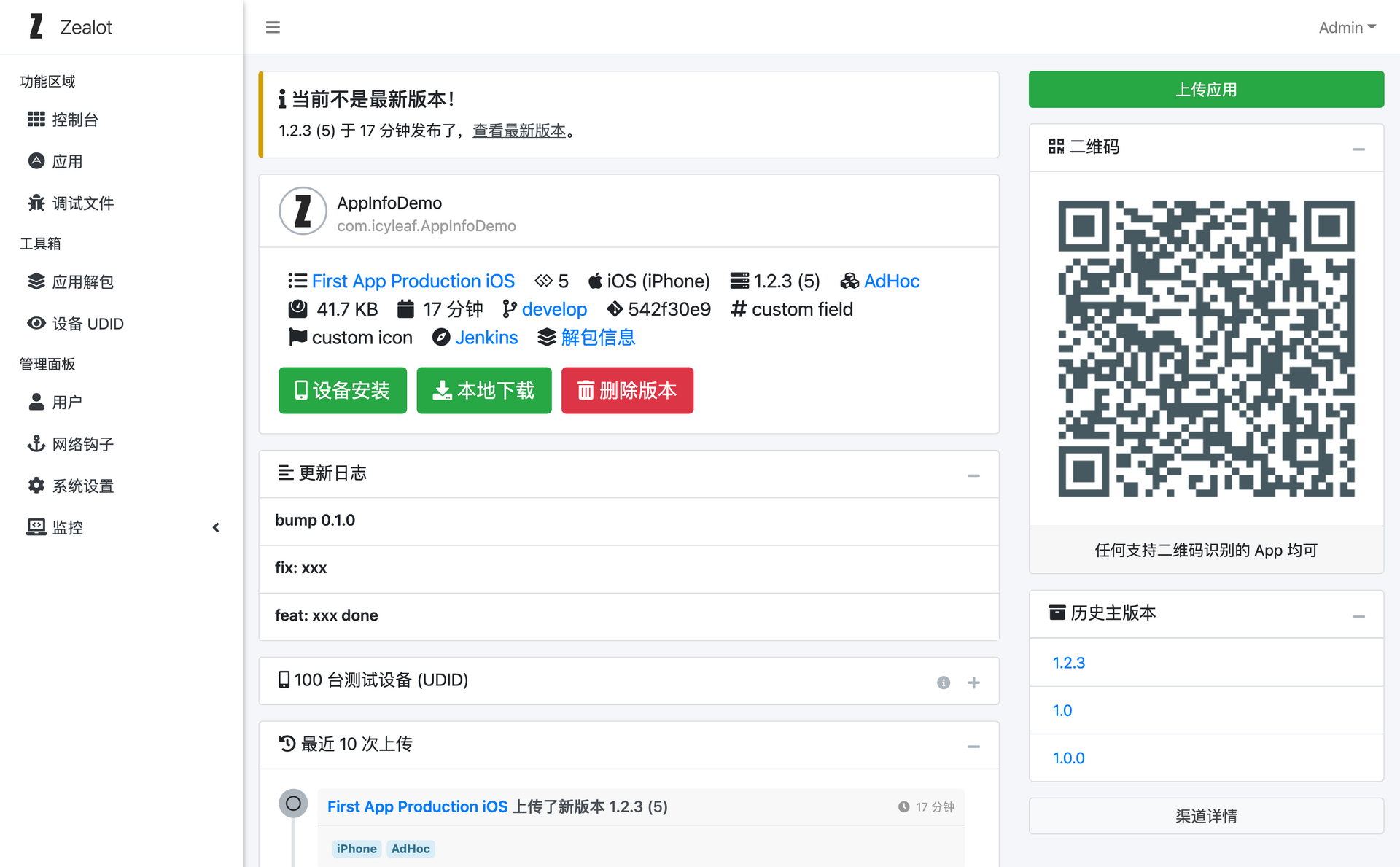
Task: Click the gear icon beside 系统设置
Action: point(36,485)
